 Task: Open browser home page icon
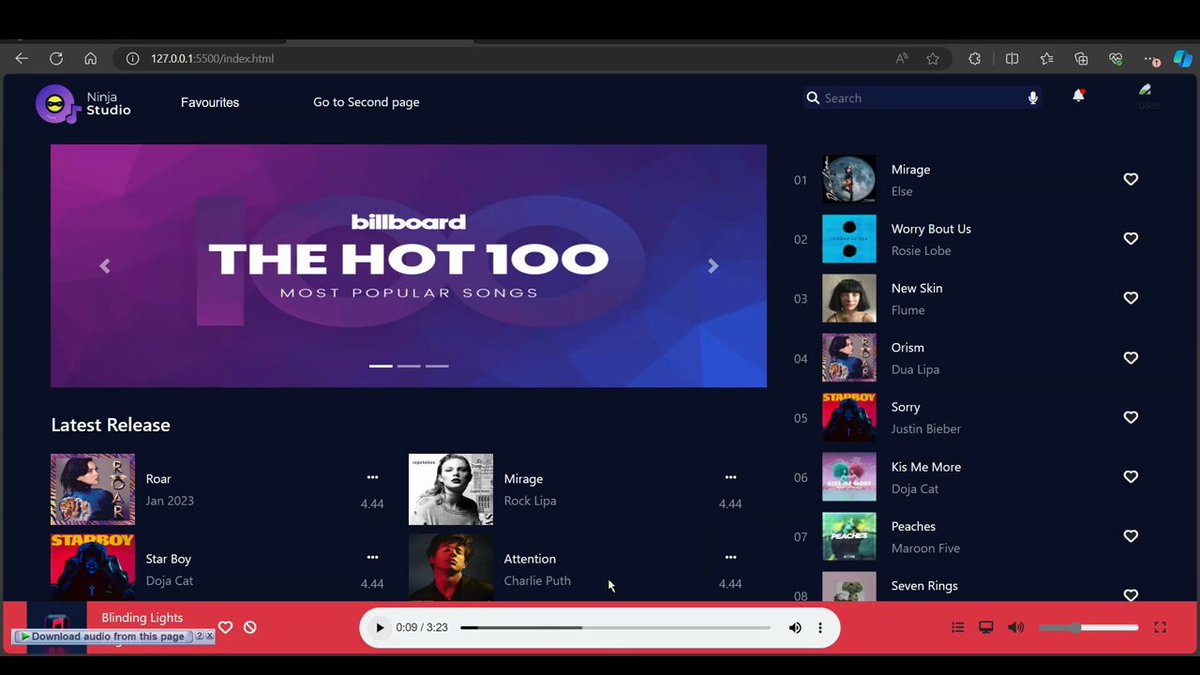click(90, 58)
